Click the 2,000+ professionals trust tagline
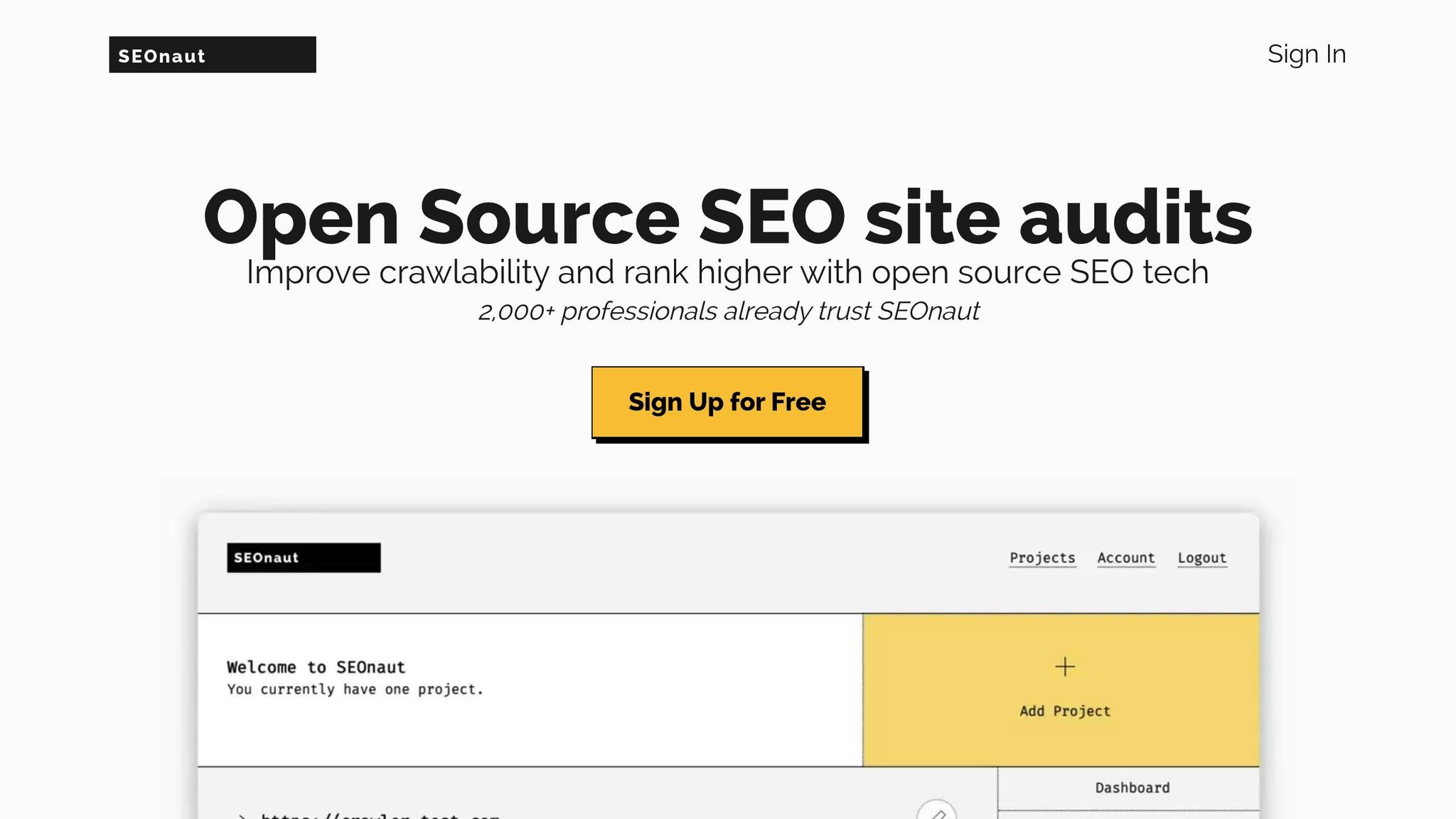Image resolution: width=1456 pixels, height=819 pixels. click(728, 311)
